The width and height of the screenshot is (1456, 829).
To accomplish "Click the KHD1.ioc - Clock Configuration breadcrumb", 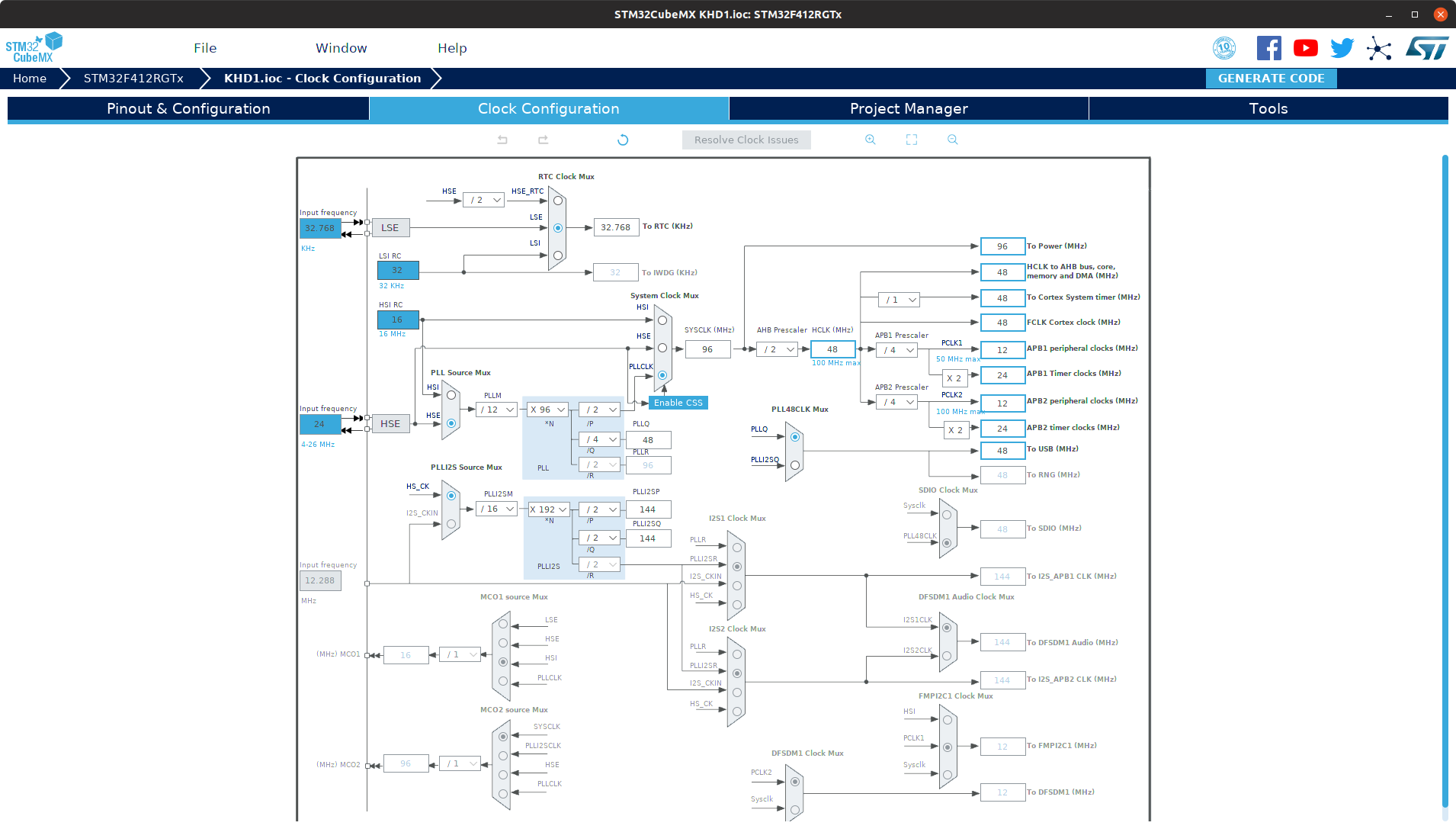I will pyautogui.click(x=322, y=79).
